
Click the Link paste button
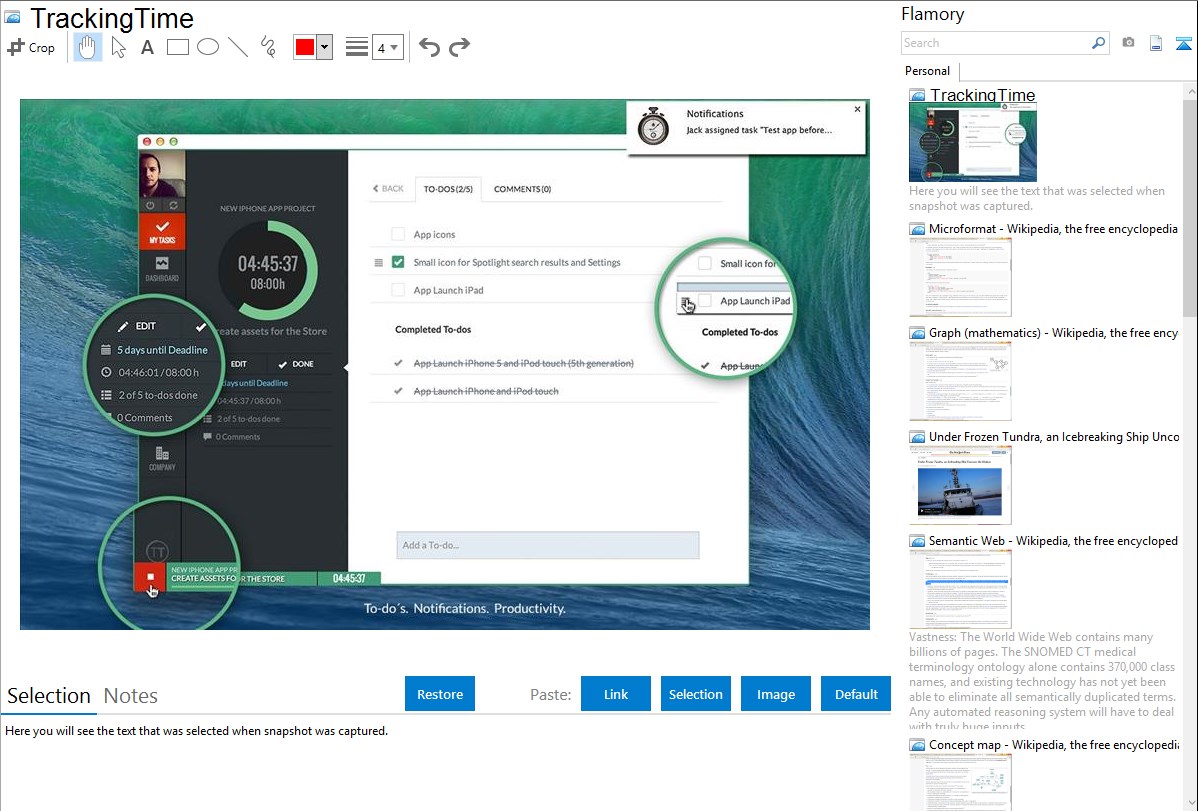pyautogui.click(x=616, y=694)
